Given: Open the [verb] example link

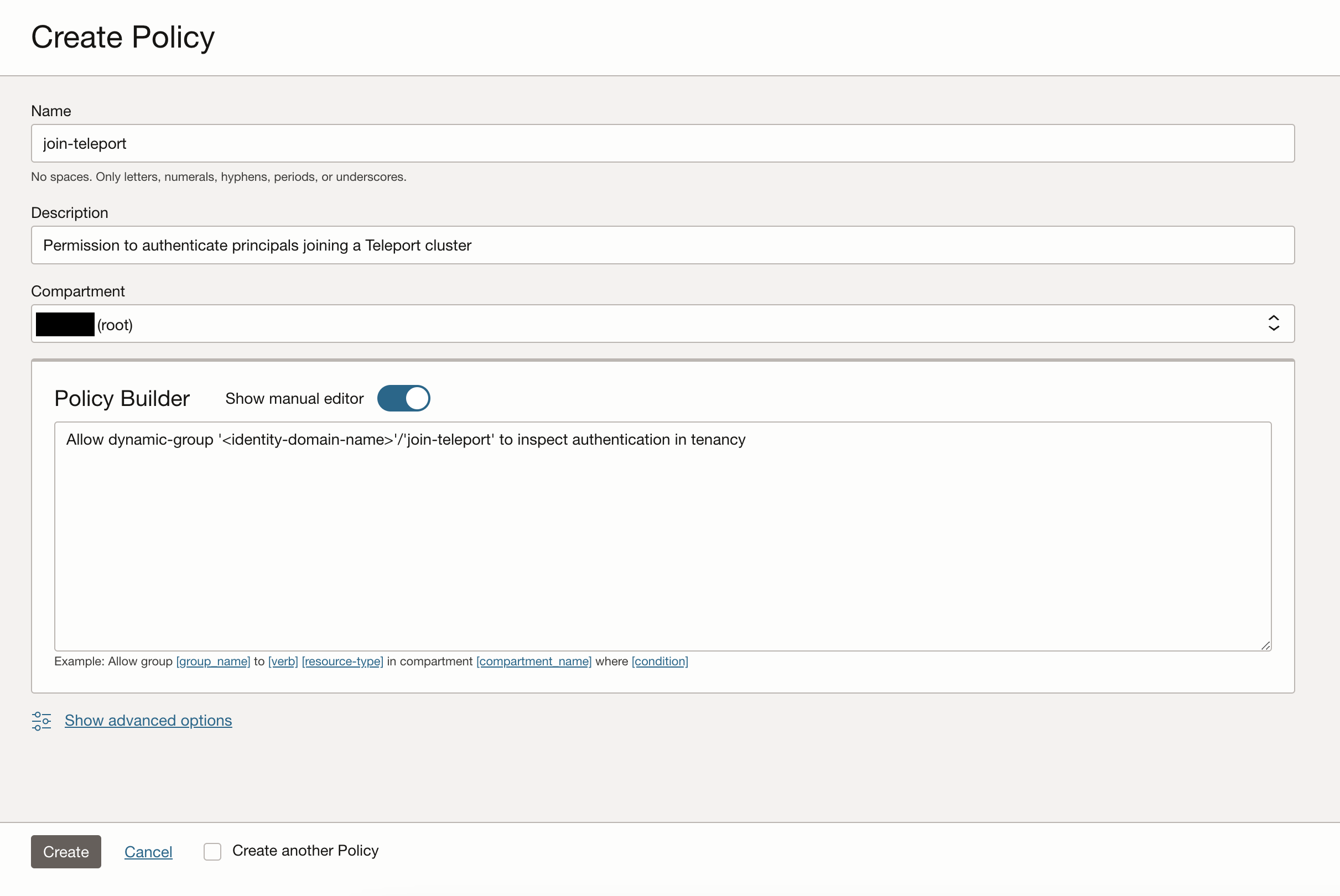Looking at the screenshot, I should (x=283, y=661).
